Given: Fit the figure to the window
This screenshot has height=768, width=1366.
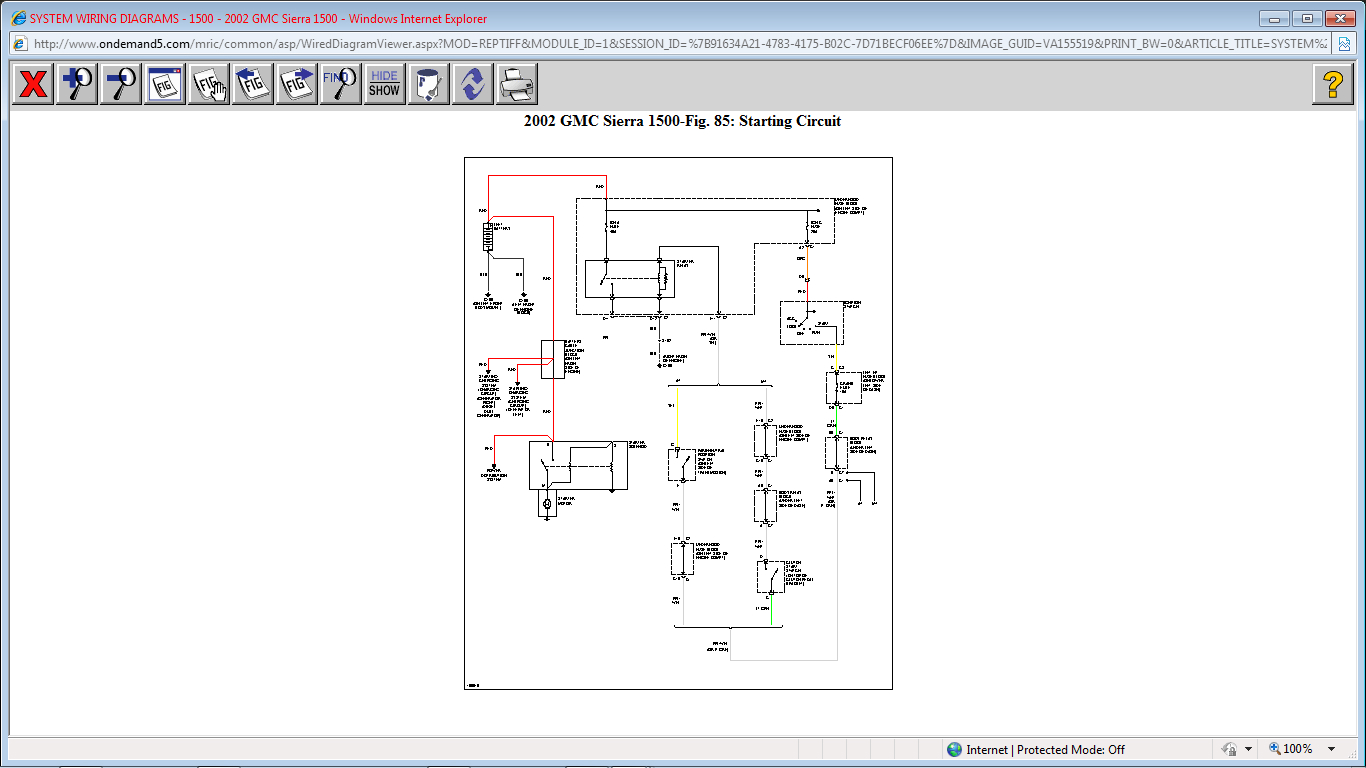Looking at the screenshot, I should click(164, 84).
